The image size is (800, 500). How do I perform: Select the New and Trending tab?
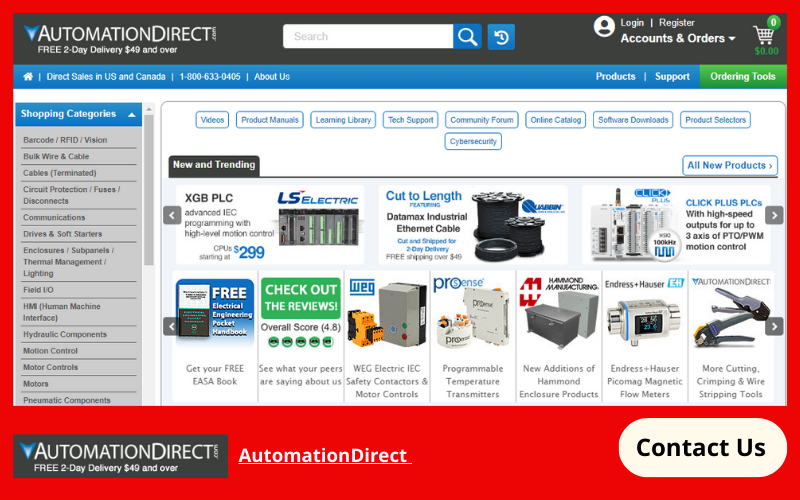214,165
